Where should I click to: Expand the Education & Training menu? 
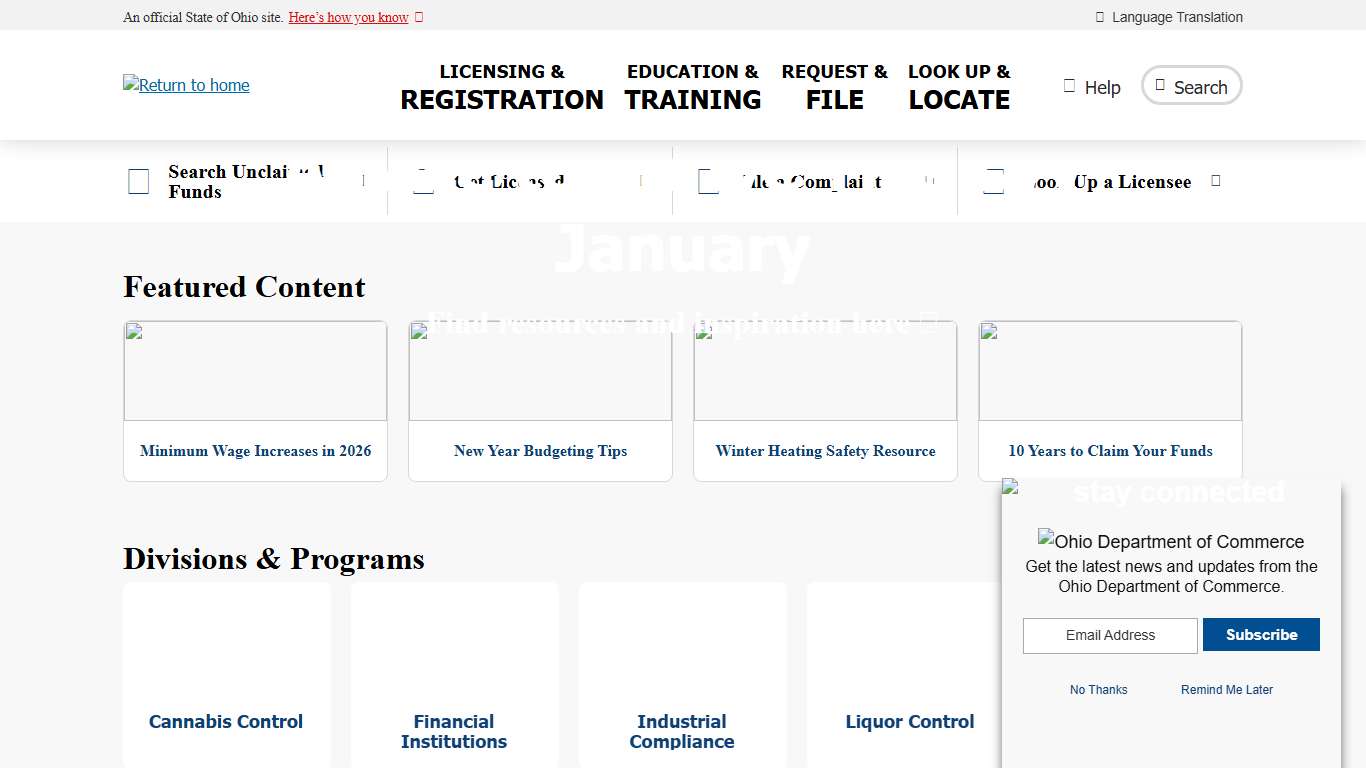pyautogui.click(x=693, y=86)
